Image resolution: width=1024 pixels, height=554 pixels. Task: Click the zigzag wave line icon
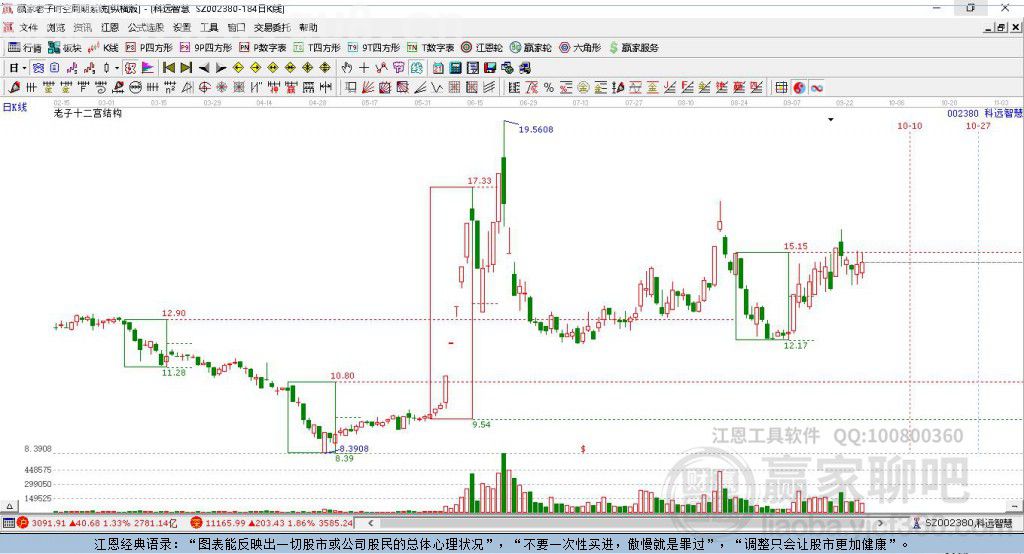[x=381, y=68]
